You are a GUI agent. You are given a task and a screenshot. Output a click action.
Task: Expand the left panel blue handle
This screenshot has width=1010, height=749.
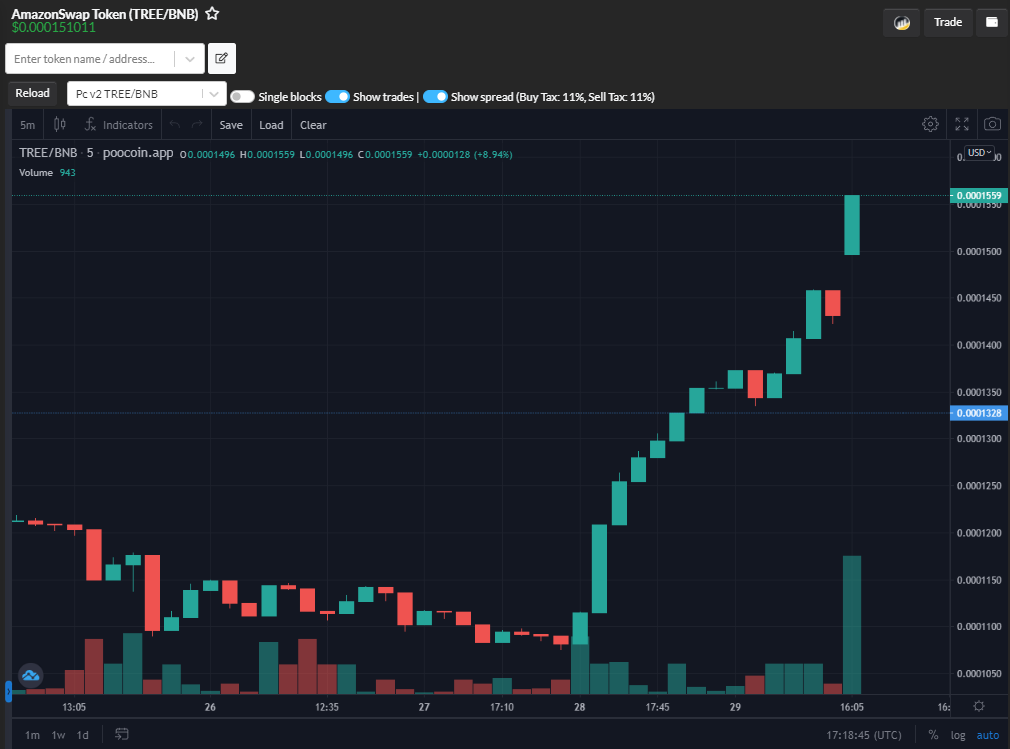click(8, 691)
